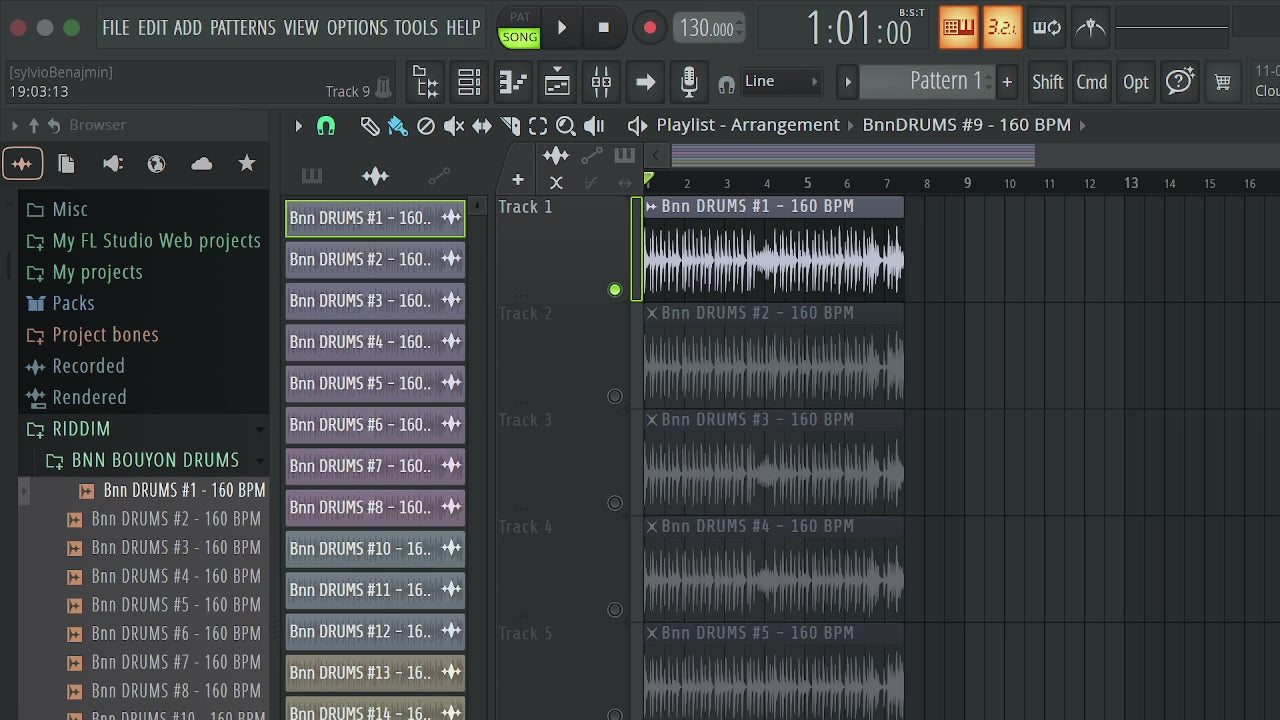Open the Piano roll view
This screenshot has width=1280, height=720.
[x=513, y=82]
